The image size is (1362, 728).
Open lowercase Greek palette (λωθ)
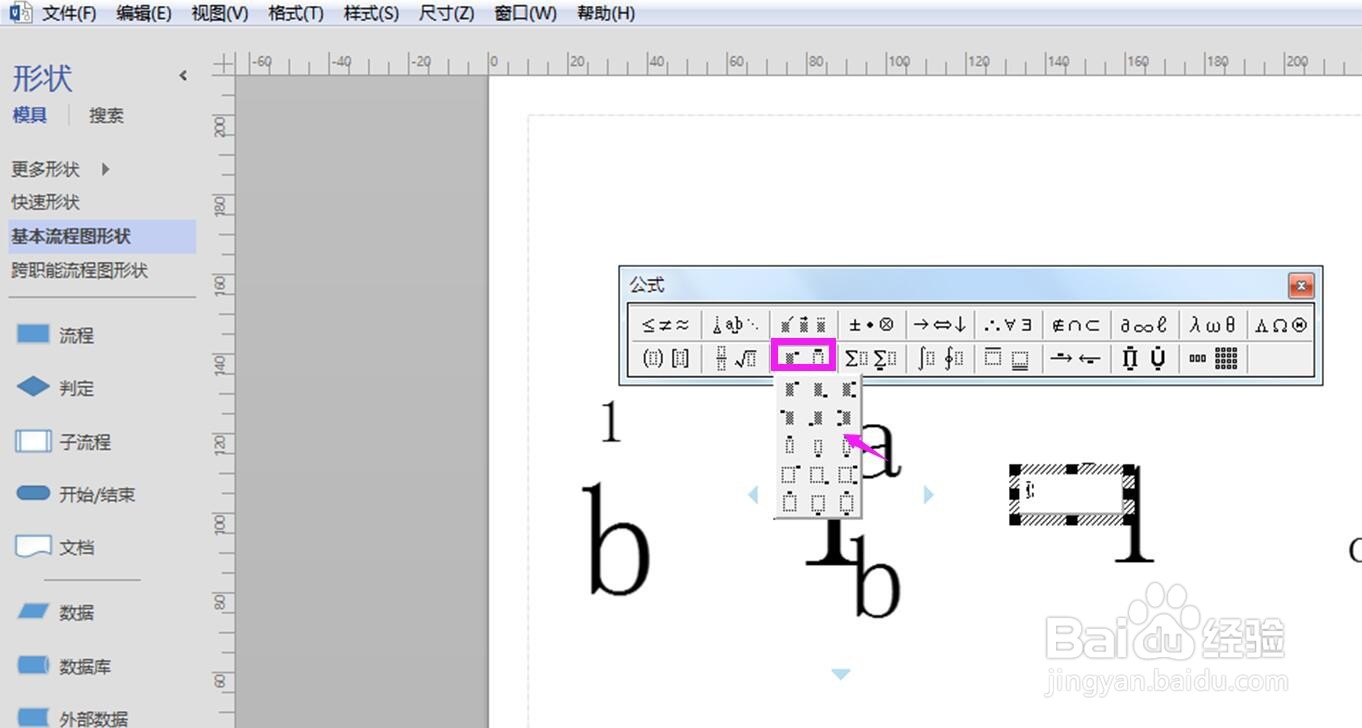point(1212,325)
